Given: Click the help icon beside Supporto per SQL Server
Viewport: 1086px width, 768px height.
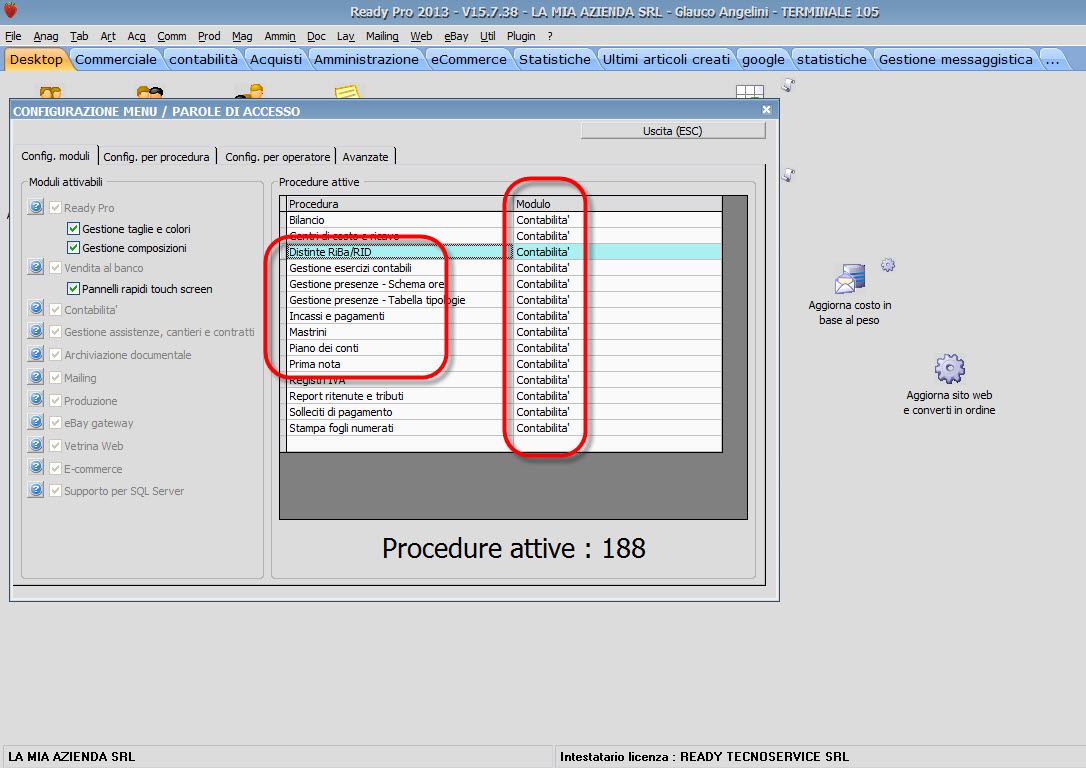Looking at the screenshot, I should tap(36, 490).
